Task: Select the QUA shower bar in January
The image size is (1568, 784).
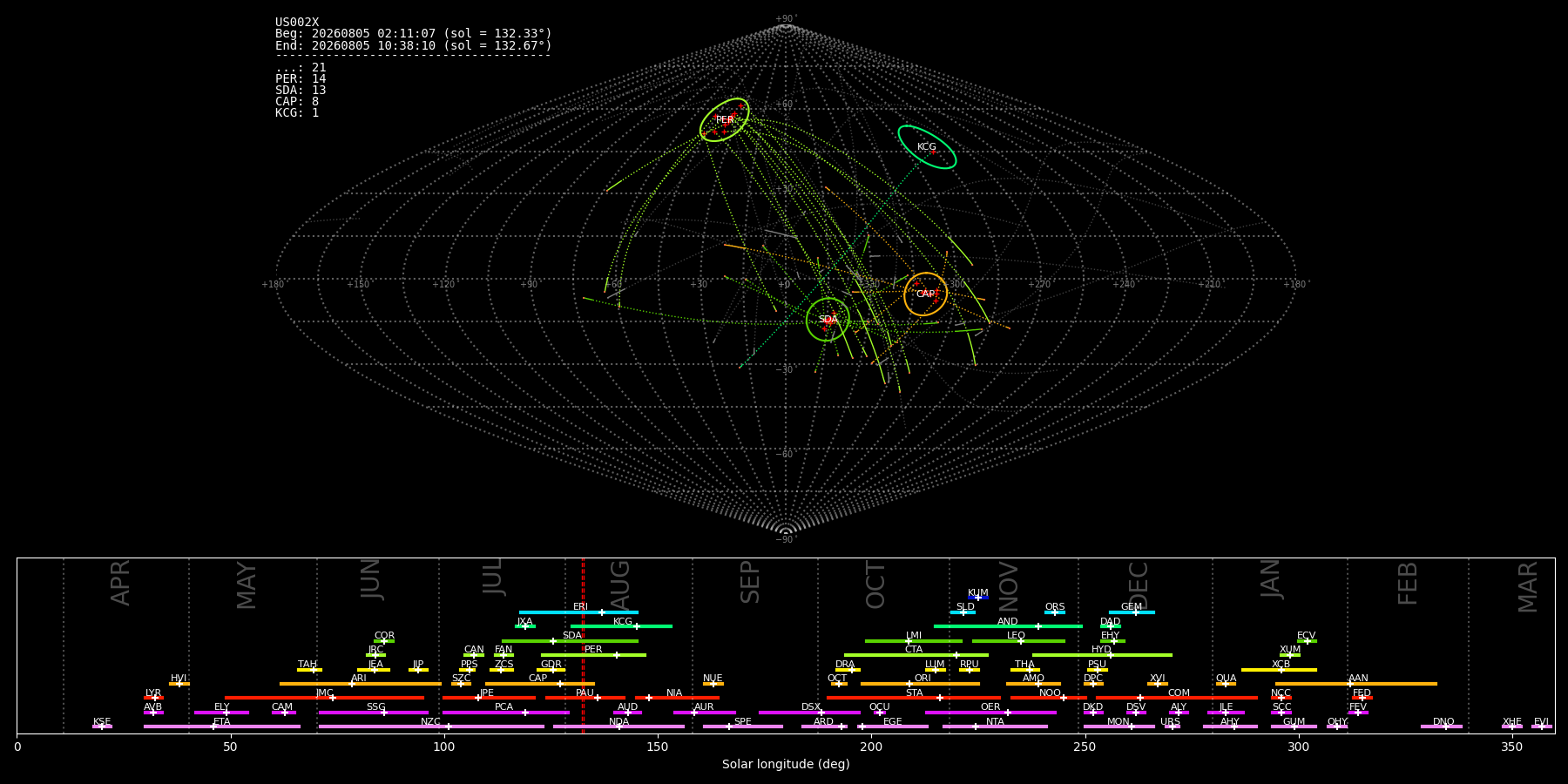Action: pos(1226,684)
